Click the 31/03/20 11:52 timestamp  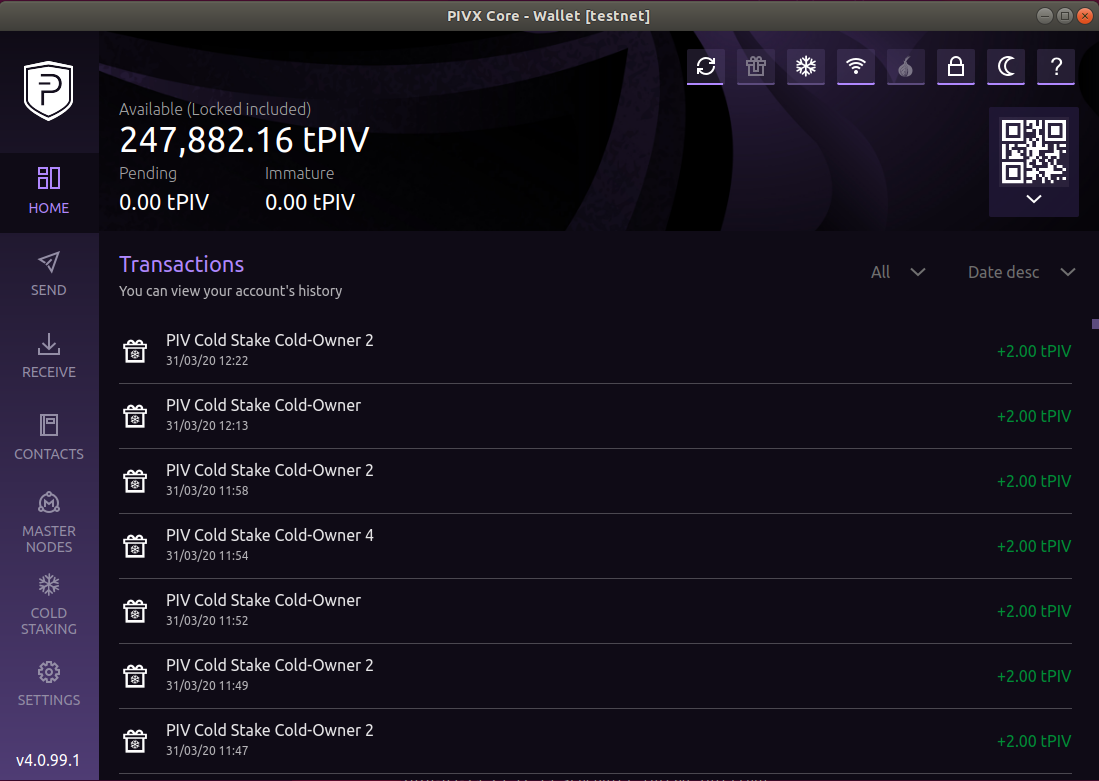pos(207,620)
